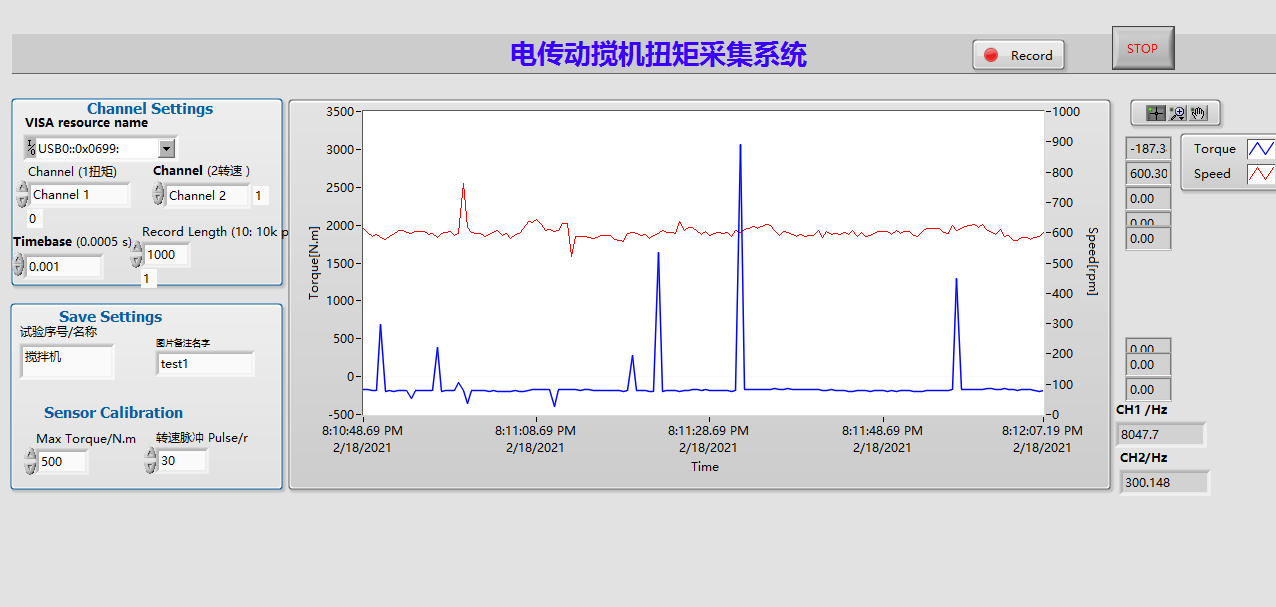This screenshot has height=607, width=1276.
Task: Decrement the Record Length using its down arrow
Action: [136, 260]
